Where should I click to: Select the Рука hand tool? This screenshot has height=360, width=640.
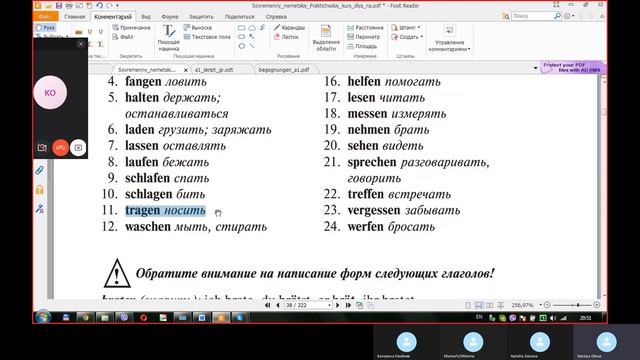46,28
